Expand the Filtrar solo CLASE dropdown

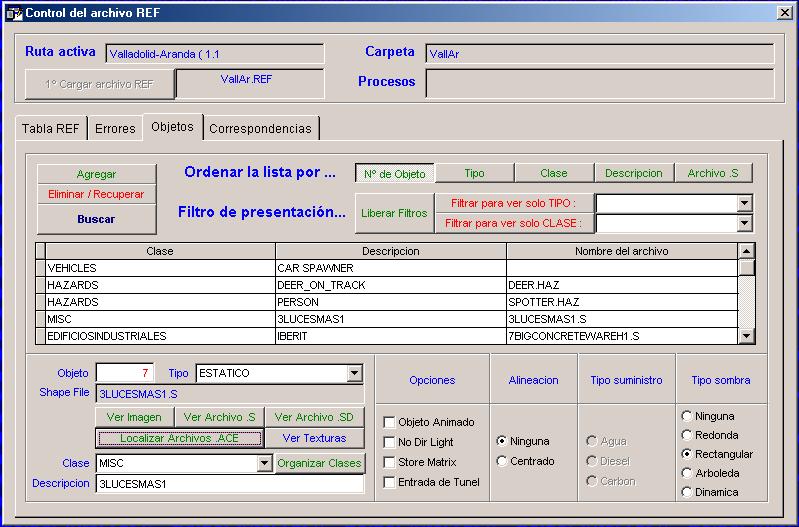pyautogui.click(x=744, y=223)
